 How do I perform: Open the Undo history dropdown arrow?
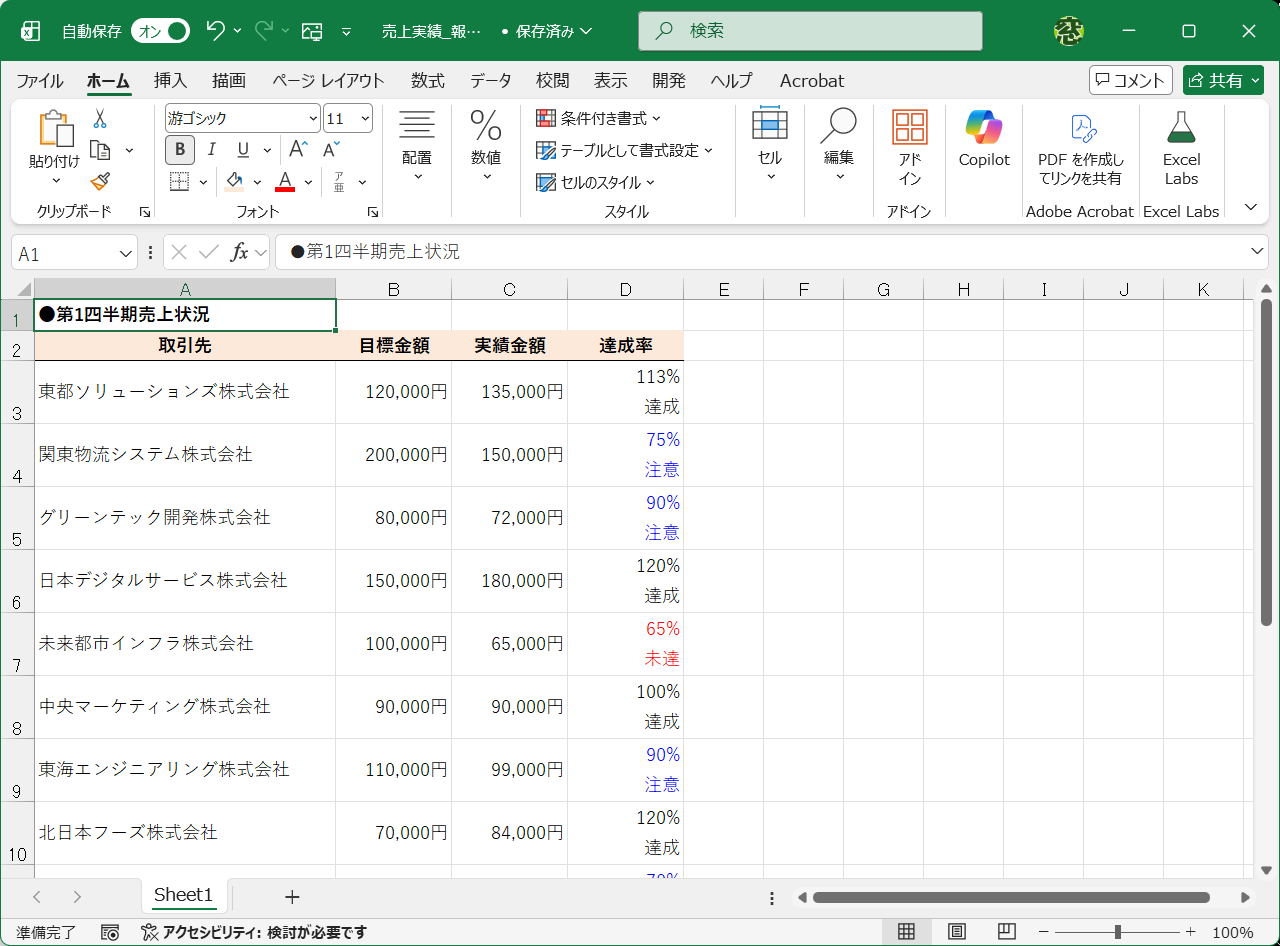click(238, 31)
